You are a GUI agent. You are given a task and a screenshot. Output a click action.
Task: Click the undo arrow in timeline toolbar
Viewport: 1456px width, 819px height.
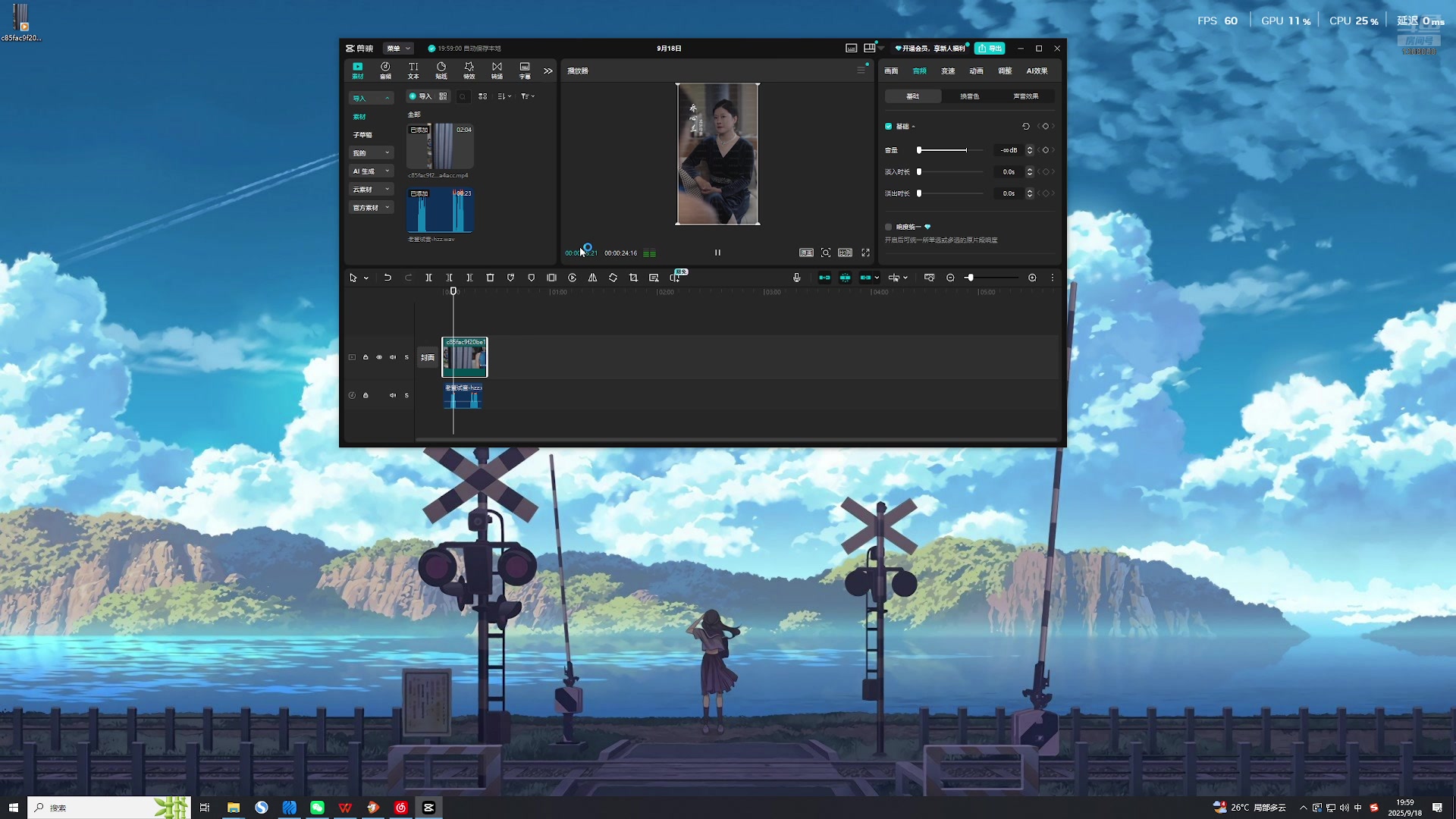(x=388, y=278)
